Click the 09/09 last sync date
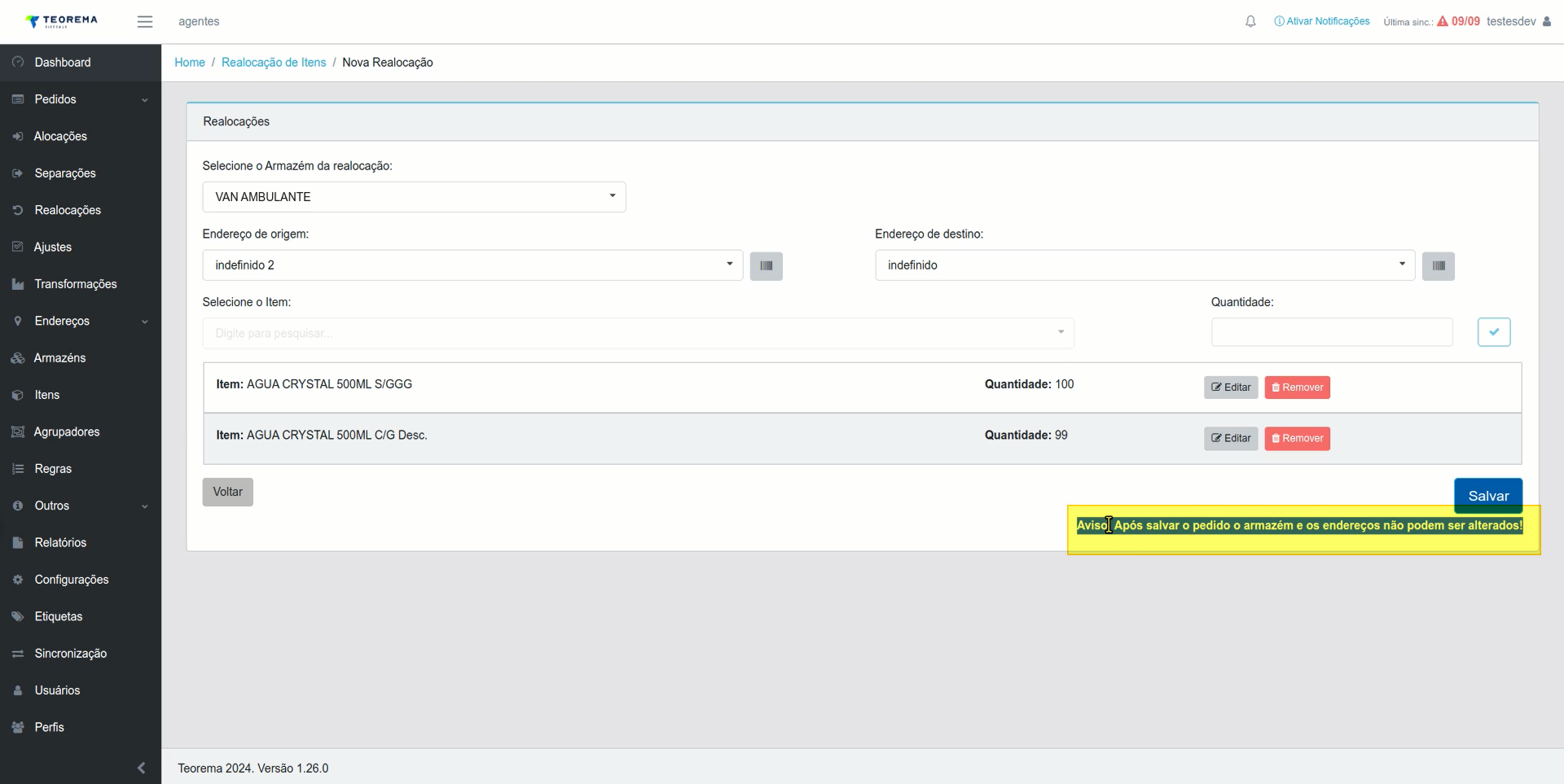The width and height of the screenshot is (1564, 784). (x=1465, y=21)
